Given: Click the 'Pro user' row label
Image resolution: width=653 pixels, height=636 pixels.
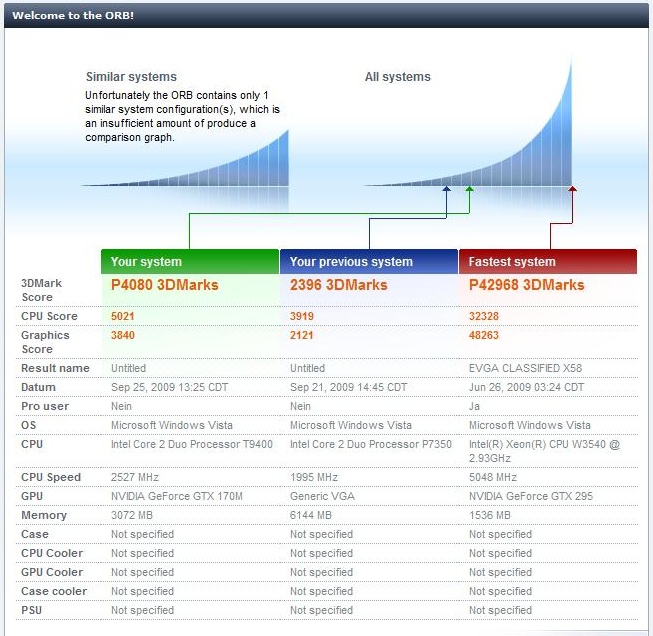Looking at the screenshot, I should tap(45, 407).
